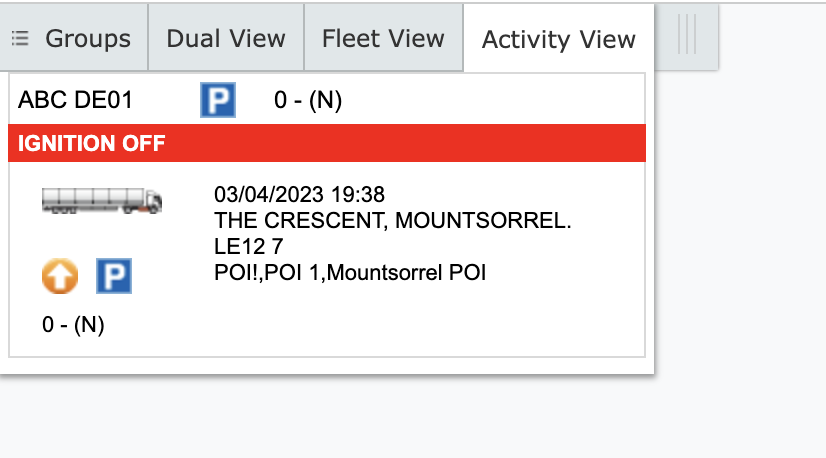Open the Groups tab
Viewport: 826px width, 458px height.
(x=87, y=39)
